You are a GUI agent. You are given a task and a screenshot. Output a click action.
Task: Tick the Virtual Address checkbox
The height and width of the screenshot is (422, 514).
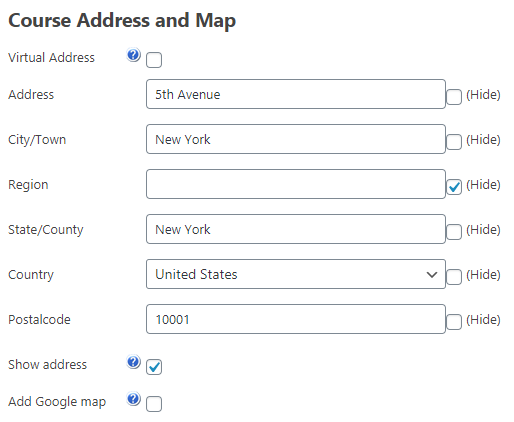154,60
